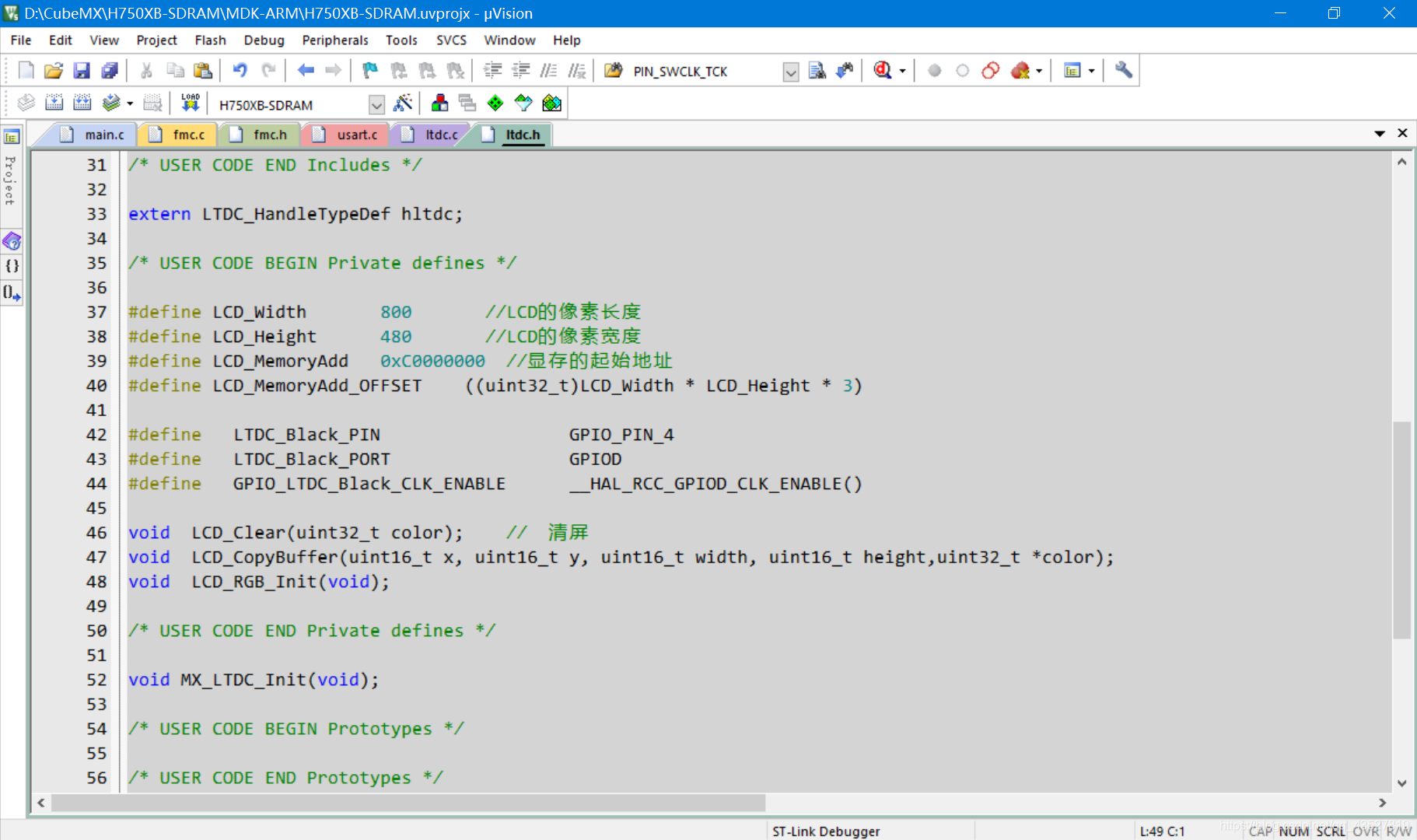Open the Peripherals menu
The image size is (1417, 840).
[335, 40]
